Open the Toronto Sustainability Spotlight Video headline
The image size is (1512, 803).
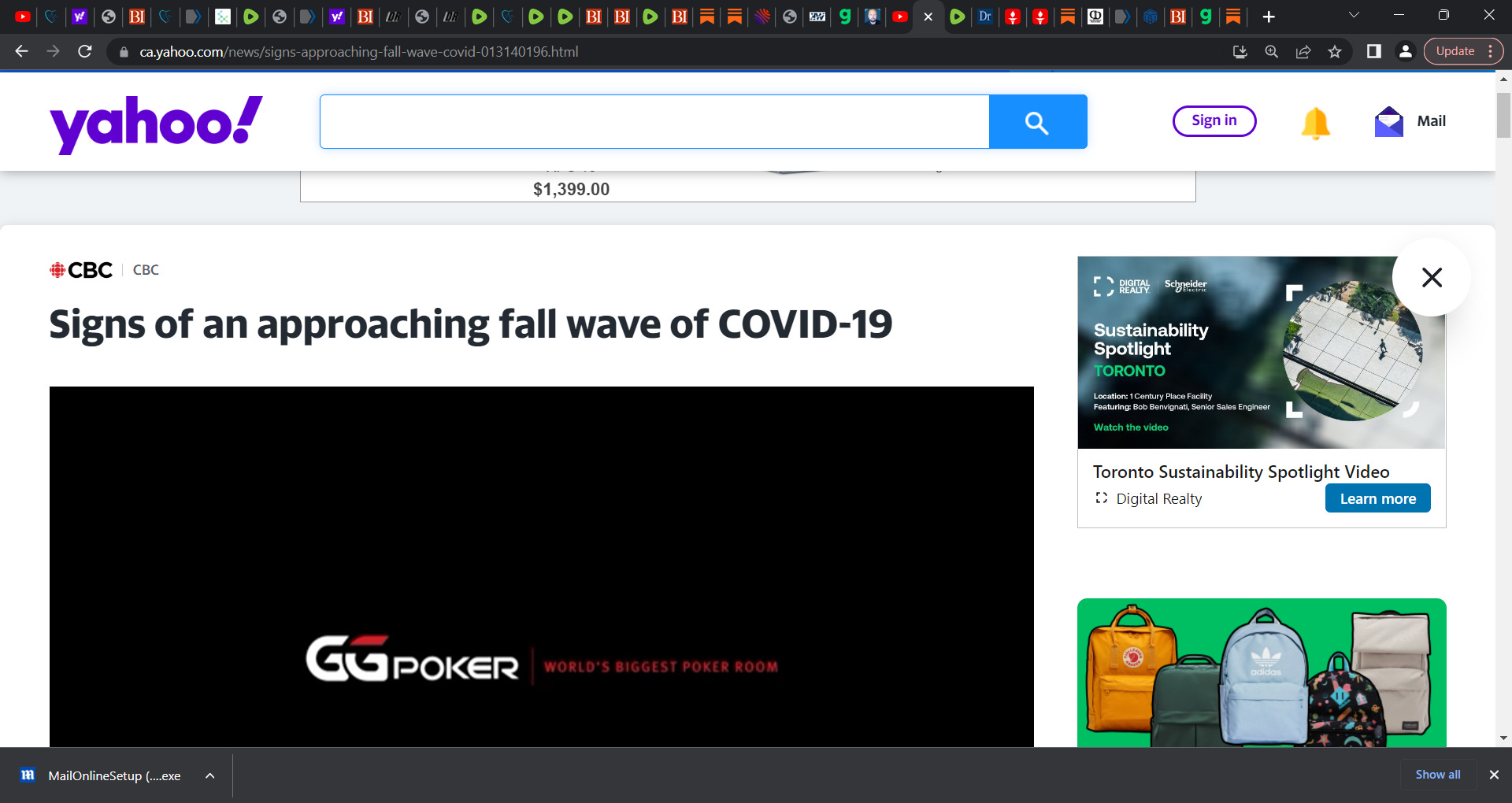(x=1240, y=472)
